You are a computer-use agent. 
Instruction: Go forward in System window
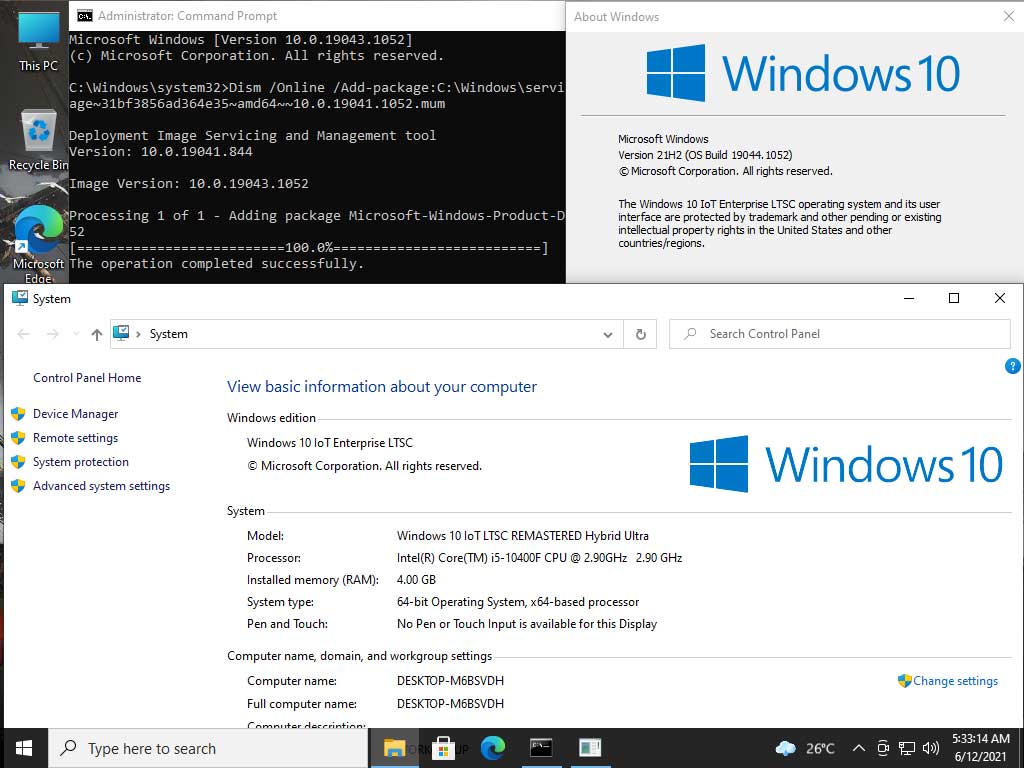tap(52, 334)
